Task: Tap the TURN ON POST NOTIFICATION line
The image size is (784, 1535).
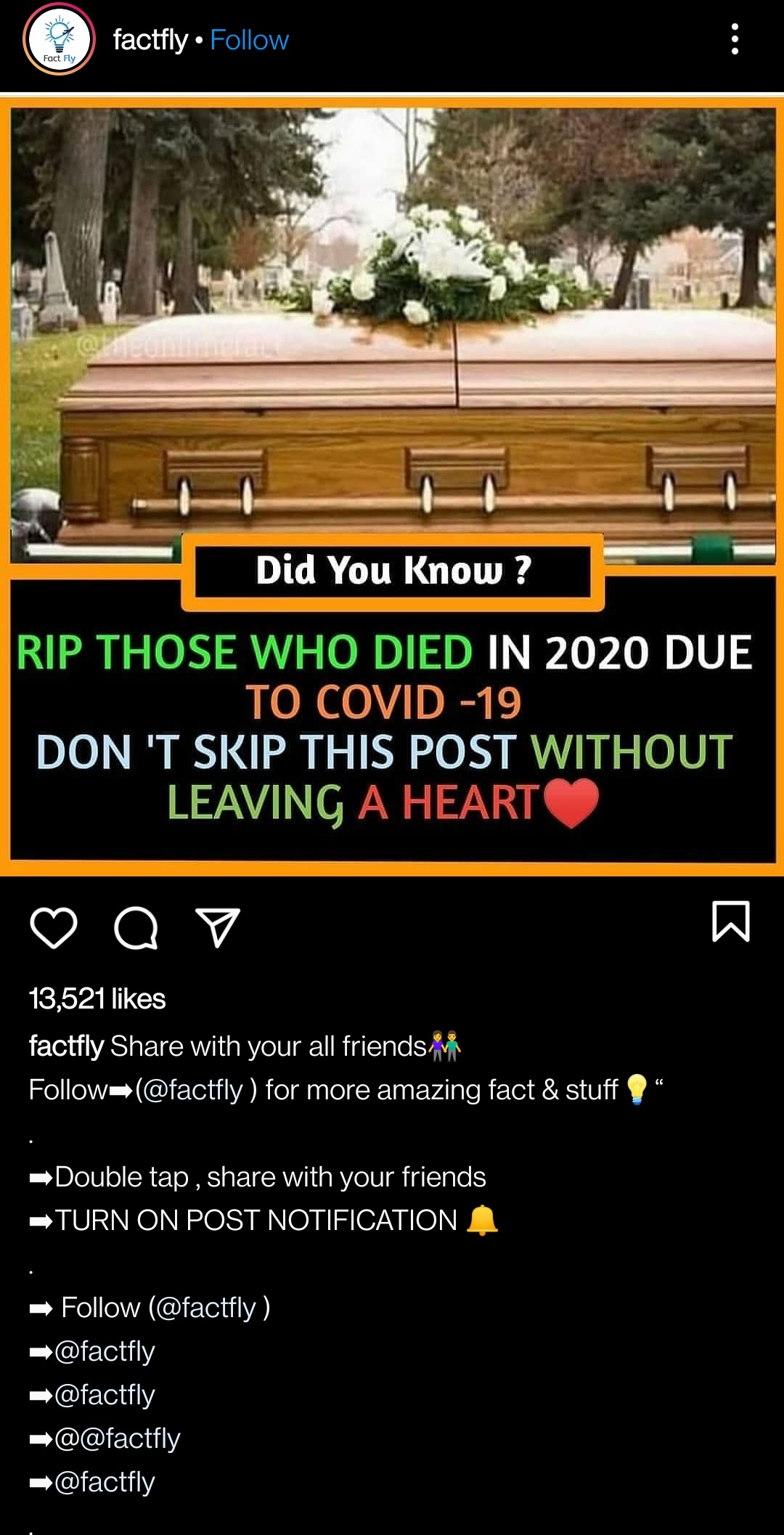Action: click(x=264, y=1221)
